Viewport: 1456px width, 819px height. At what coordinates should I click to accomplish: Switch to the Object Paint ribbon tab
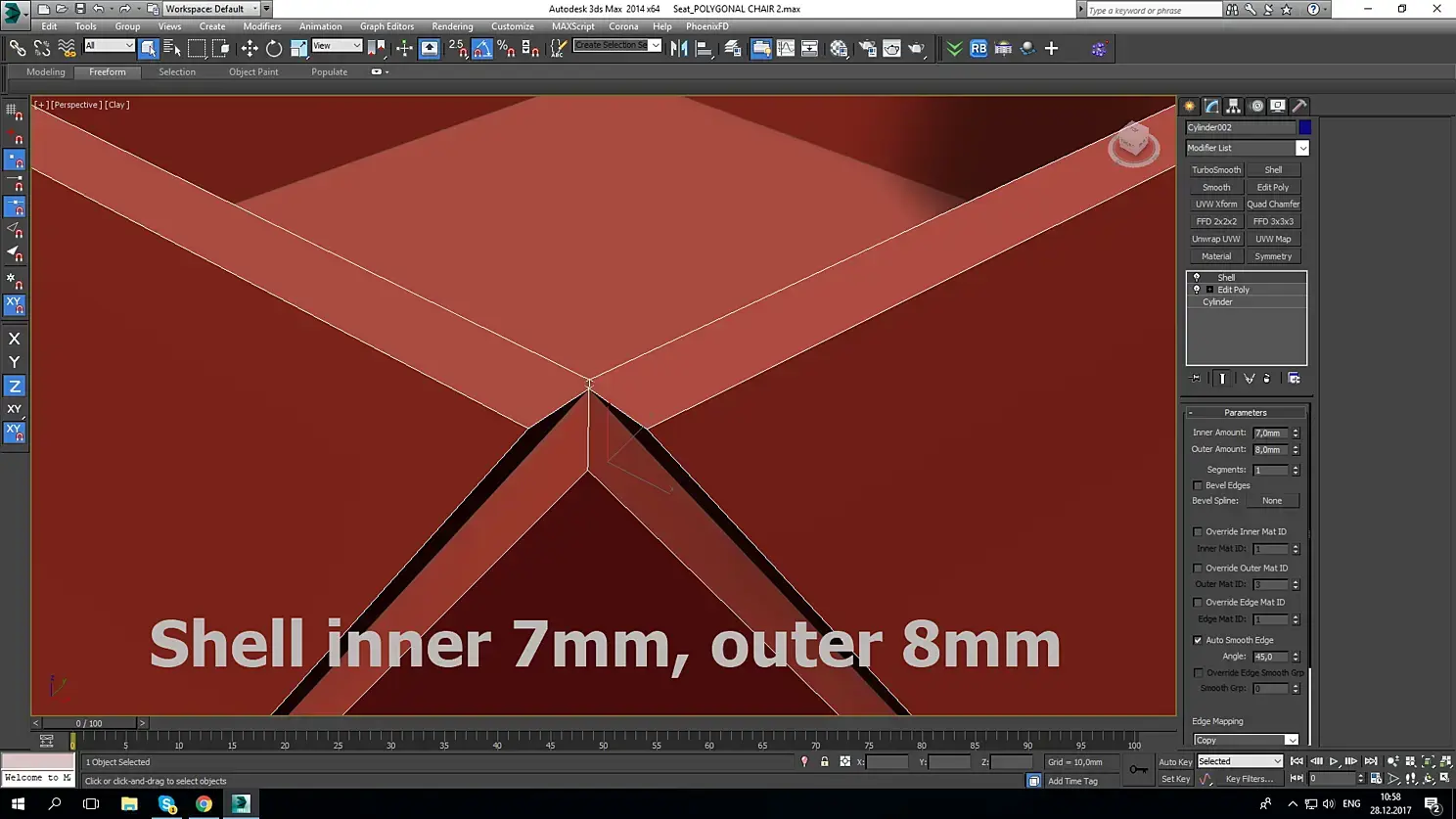click(x=253, y=72)
